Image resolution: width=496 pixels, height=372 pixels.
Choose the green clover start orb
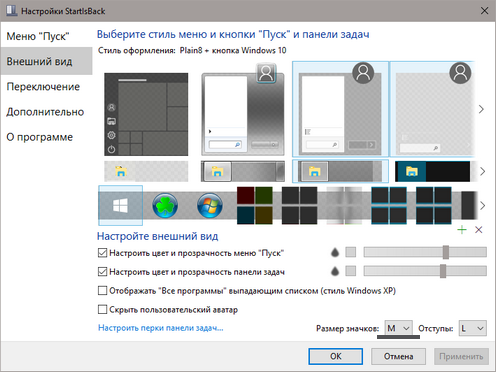coord(165,206)
